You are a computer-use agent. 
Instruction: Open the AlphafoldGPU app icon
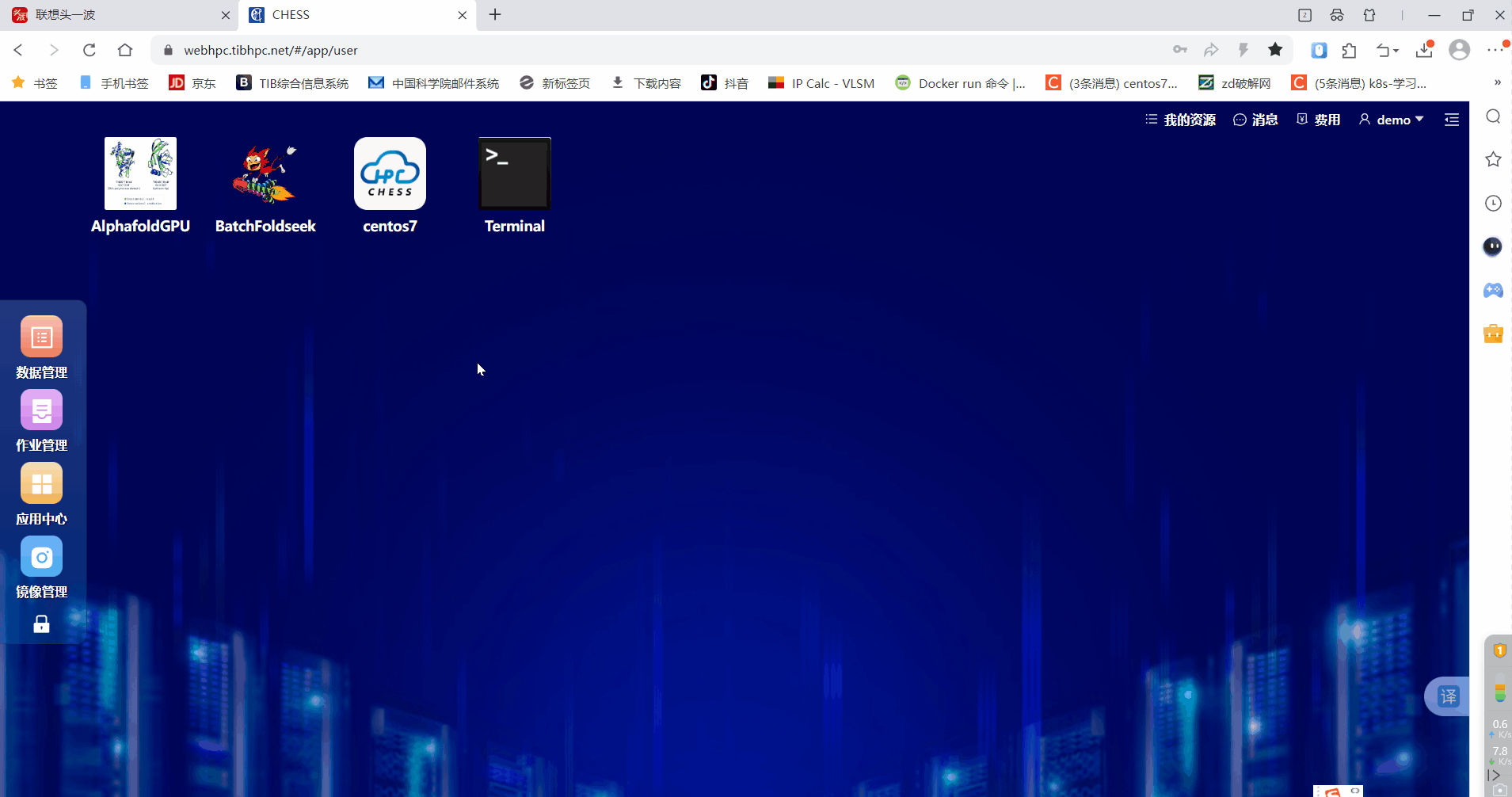pos(140,174)
